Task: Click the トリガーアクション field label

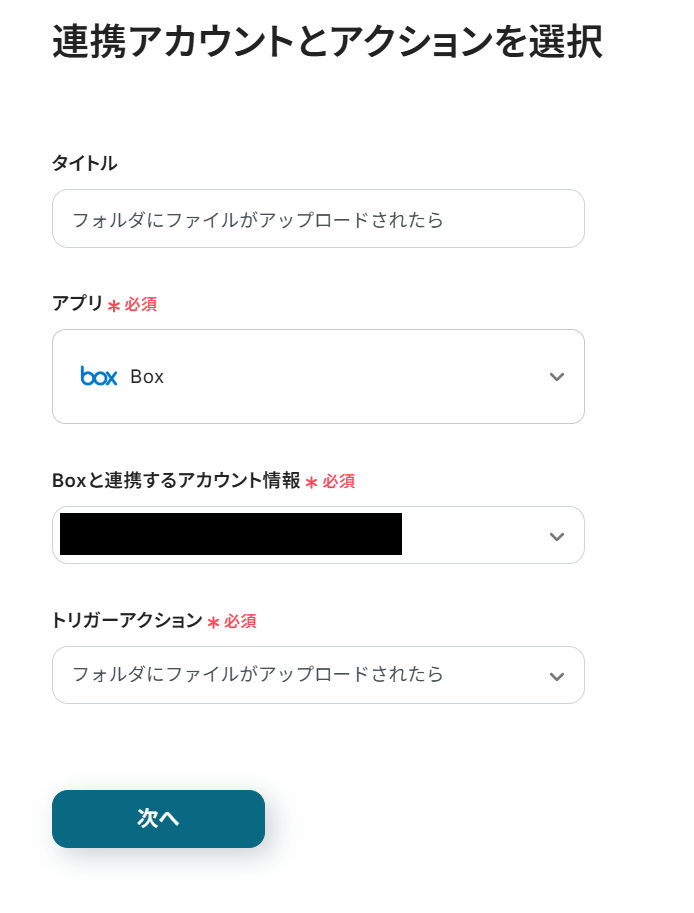Action: 127,620
